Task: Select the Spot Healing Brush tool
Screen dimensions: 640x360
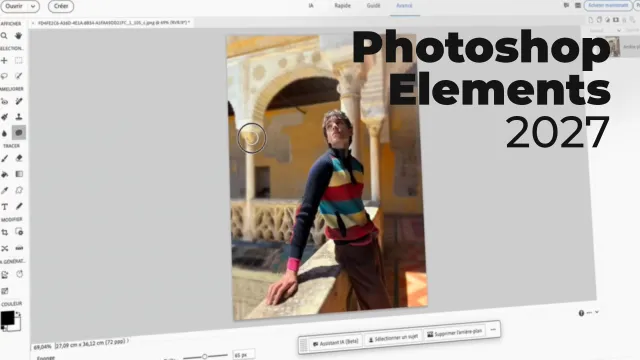Action: click(x=19, y=101)
